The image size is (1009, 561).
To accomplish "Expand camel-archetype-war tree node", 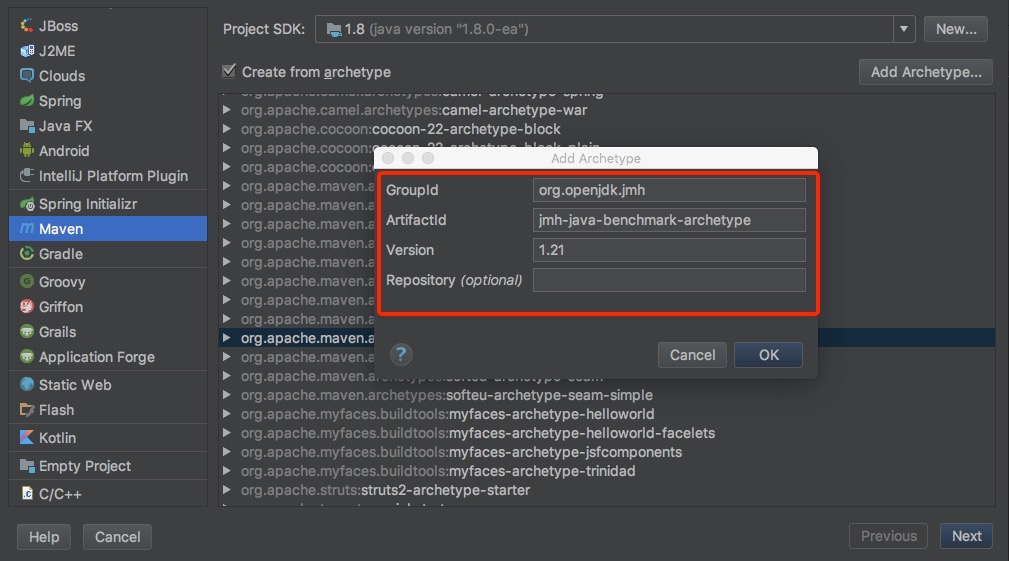I will tap(227, 110).
